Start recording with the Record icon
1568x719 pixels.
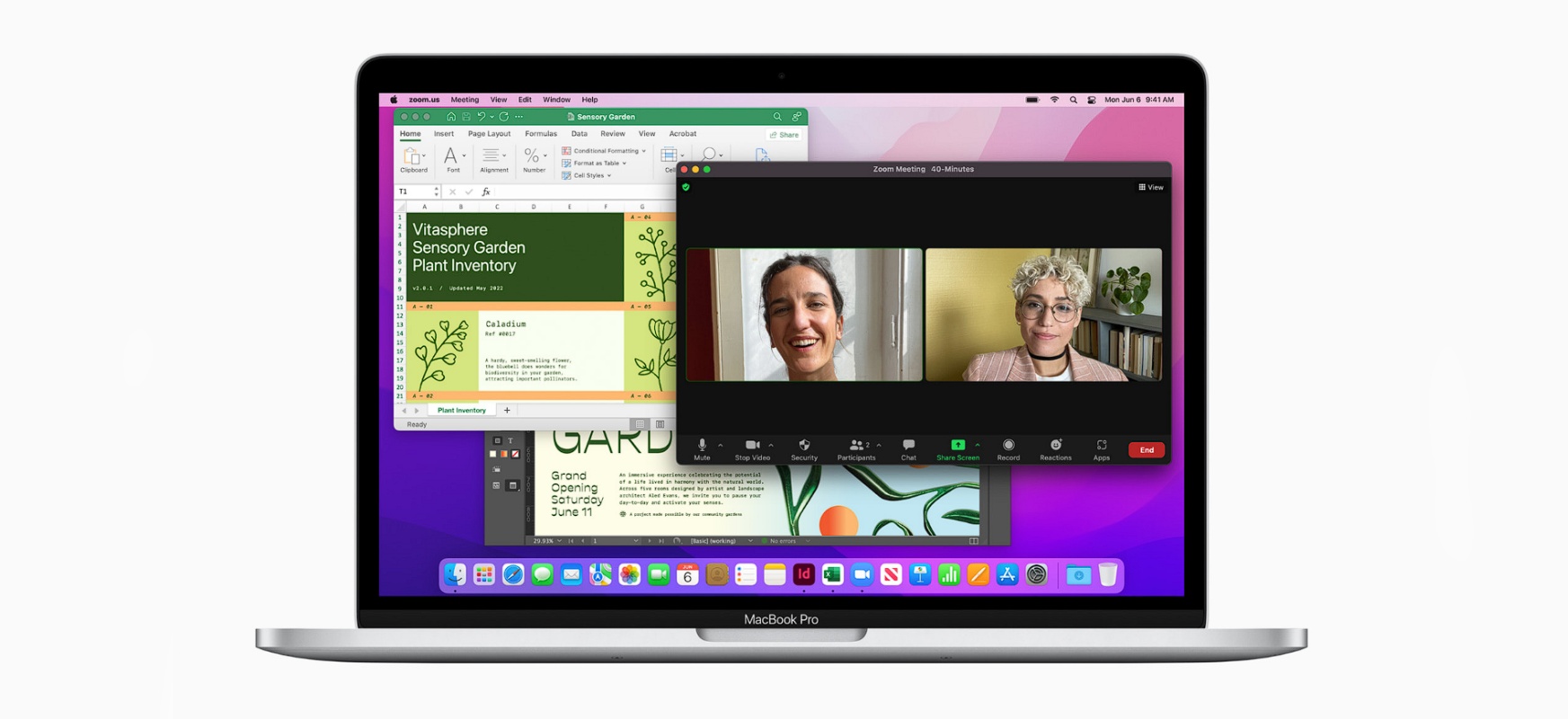point(1008,449)
